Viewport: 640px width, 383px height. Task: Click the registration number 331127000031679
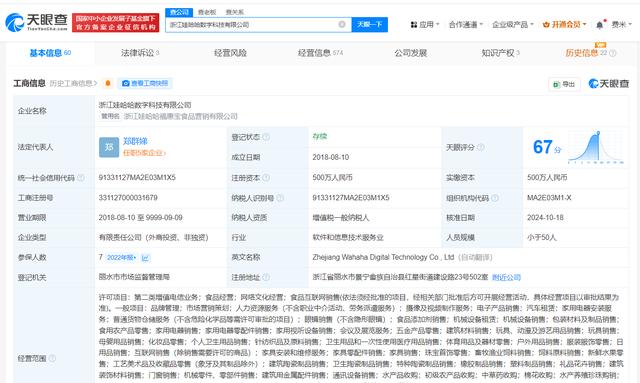(x=128, y=198)
